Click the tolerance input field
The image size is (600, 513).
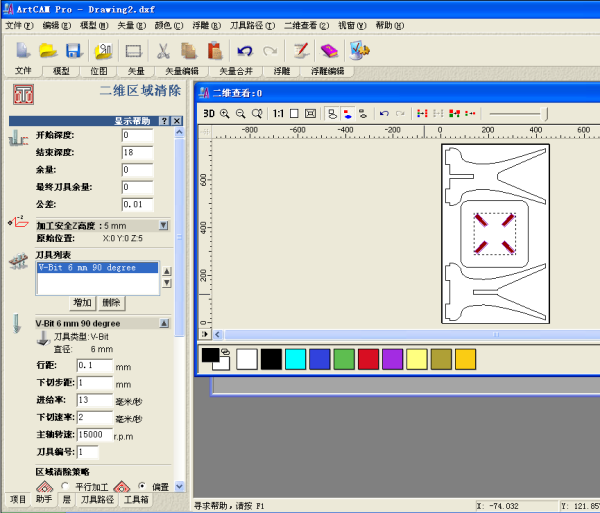click(x=137, y=204)
